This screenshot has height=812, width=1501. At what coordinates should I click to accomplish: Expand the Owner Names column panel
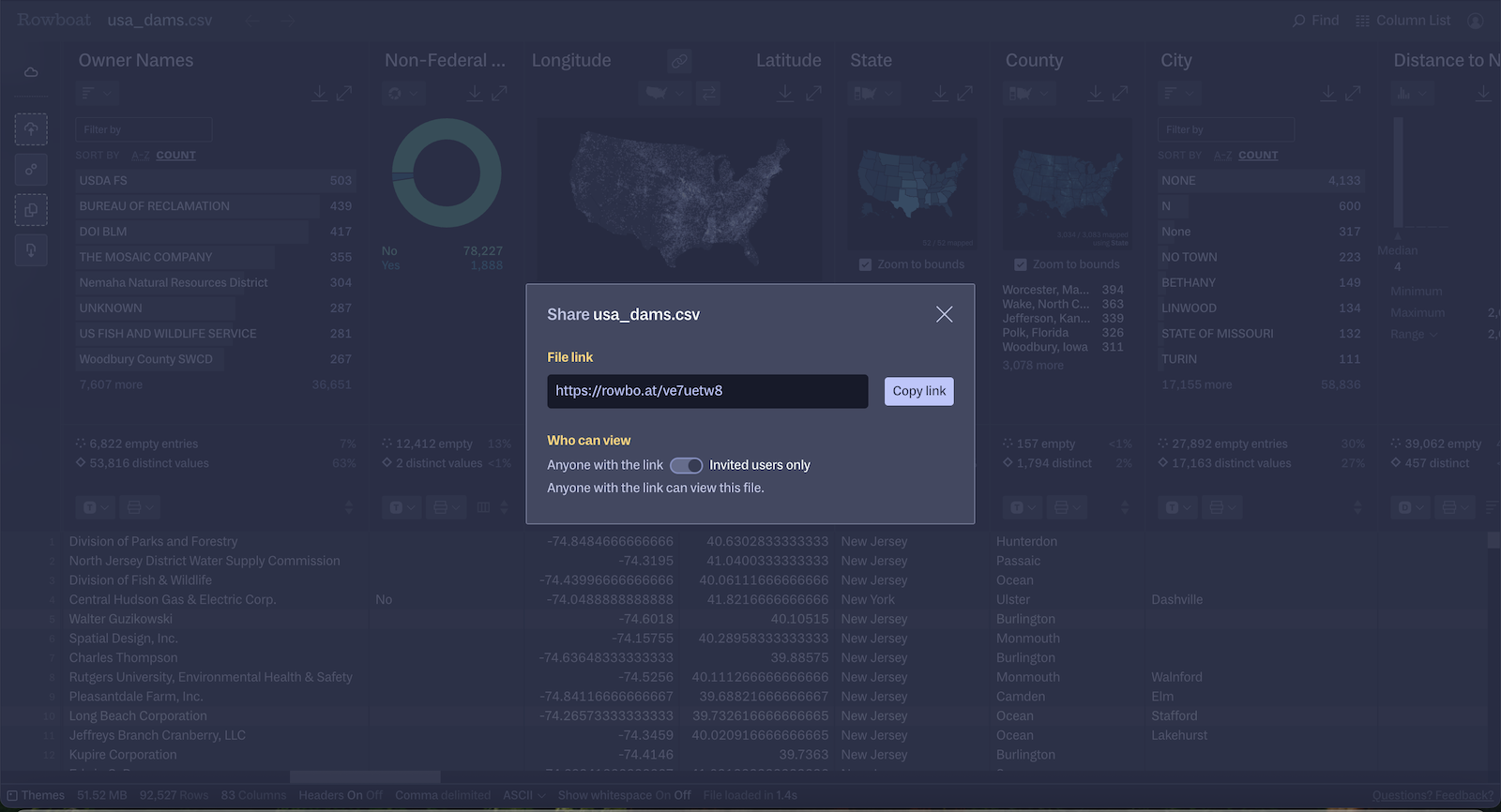pyautogui.click(x=344, y=93)
